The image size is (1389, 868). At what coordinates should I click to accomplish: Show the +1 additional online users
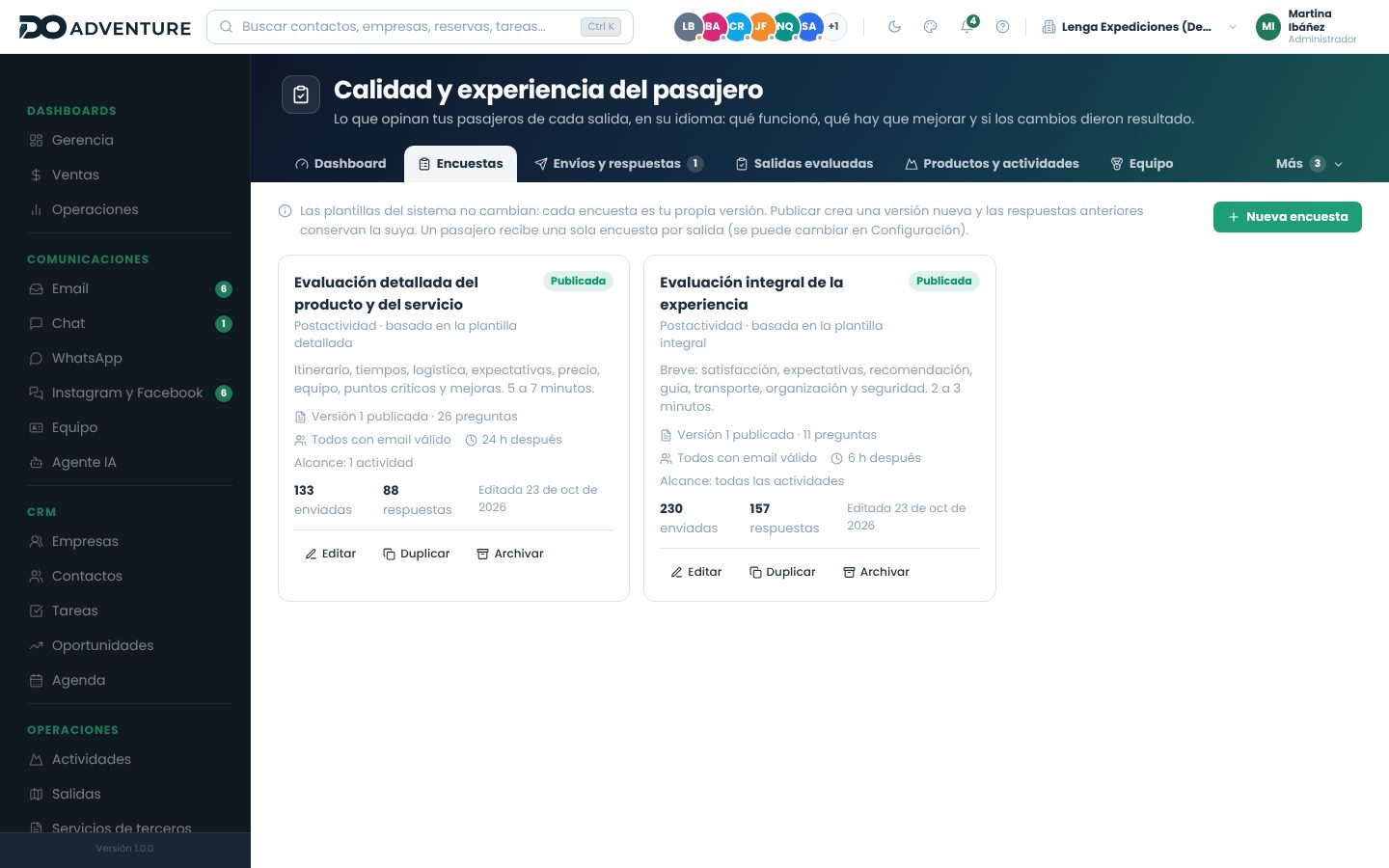pos(833,27)
